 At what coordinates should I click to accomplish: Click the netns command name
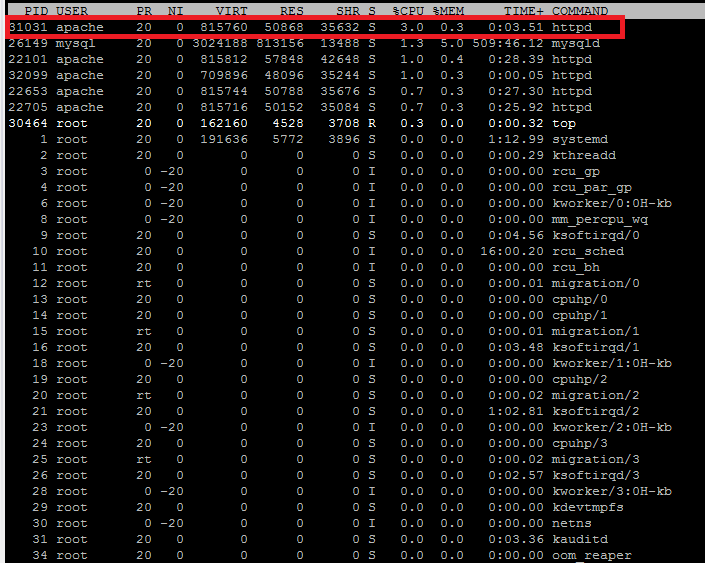(572, 523)
